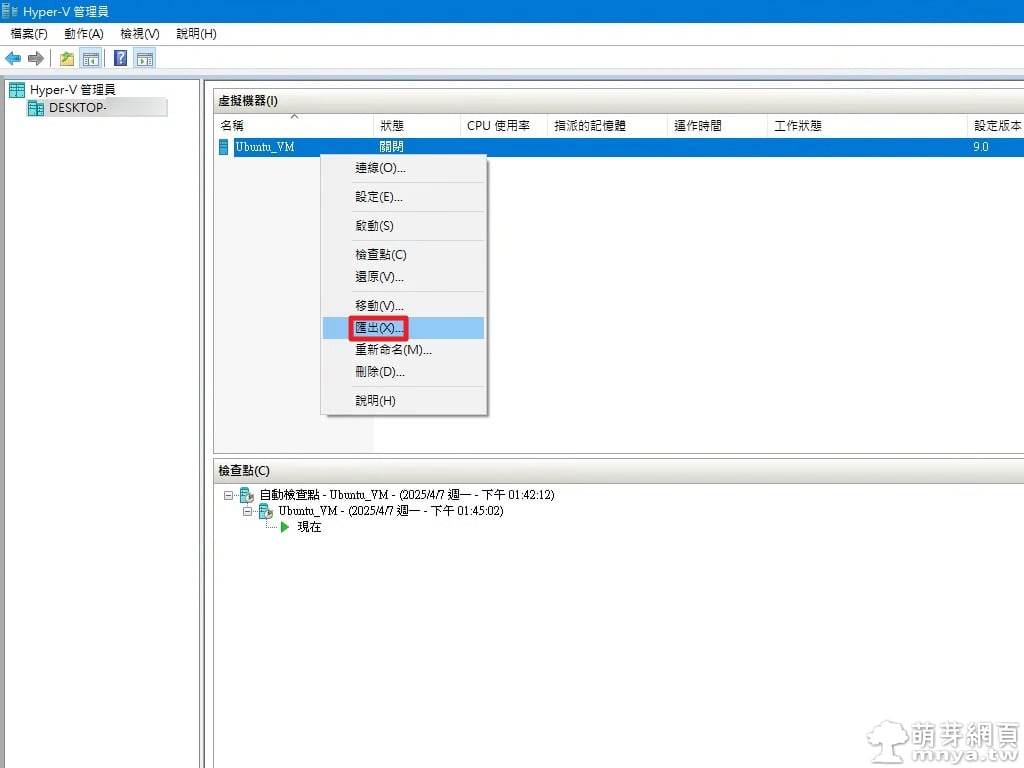The image size is (1024, 768).
Task: Click the Back arrow toolbar icon
Action: pyautogui.click(x=13, y=58)
